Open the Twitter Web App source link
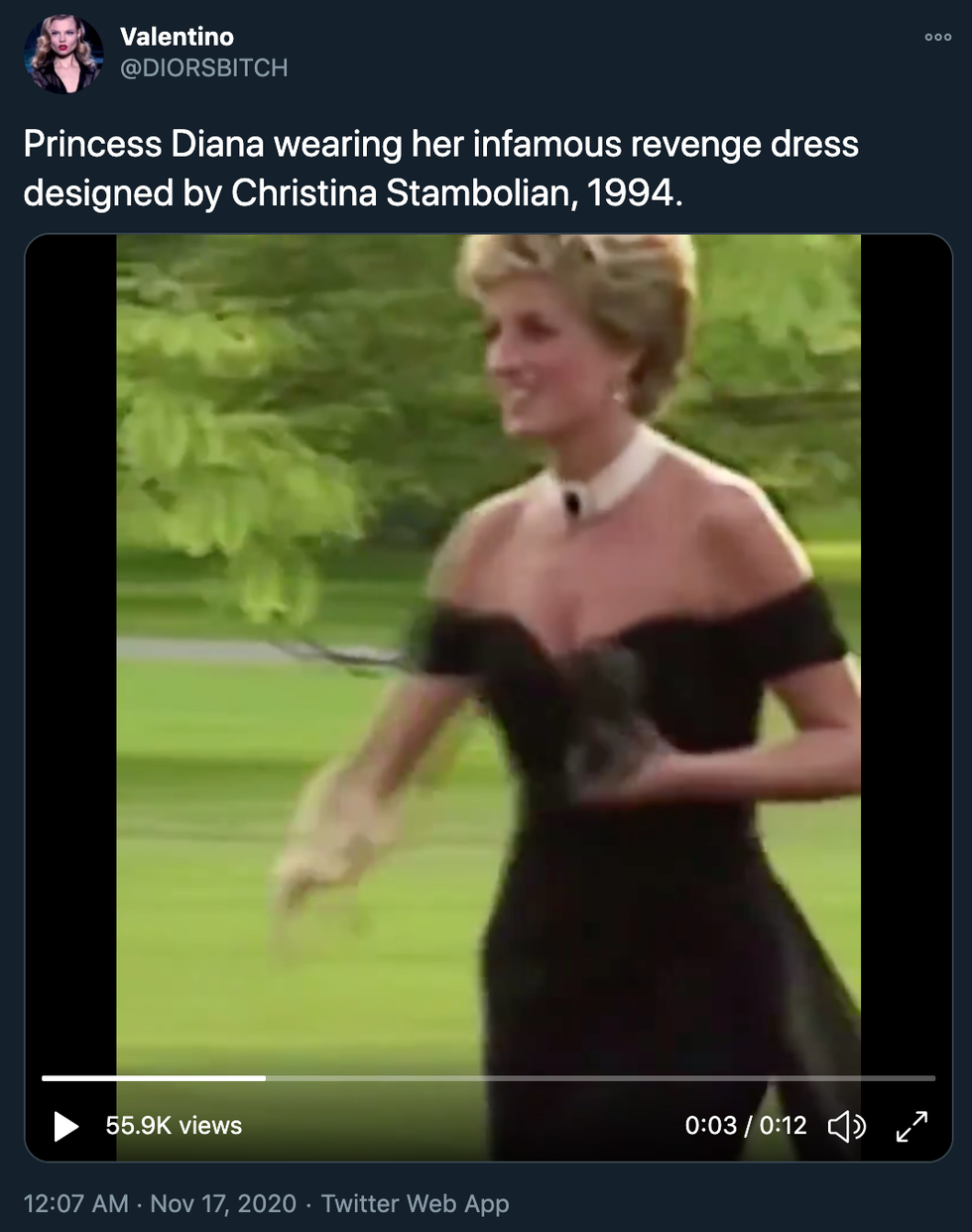The width and height of the screenshot is (972, 1232). [415, 1203]
